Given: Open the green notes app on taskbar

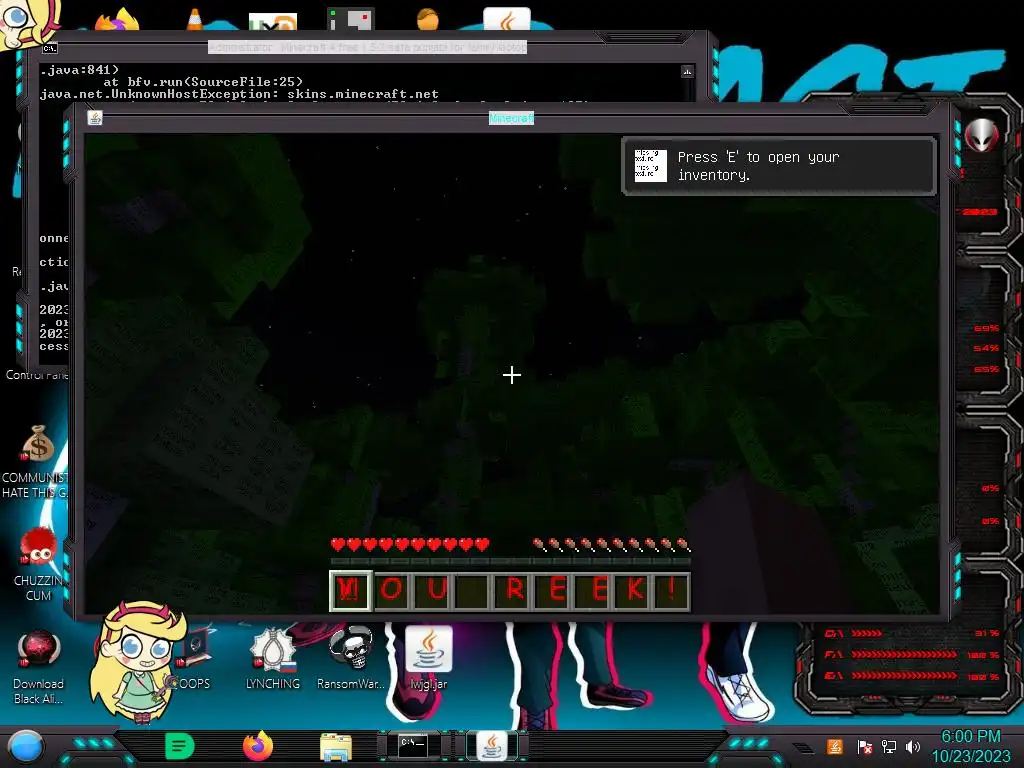Looking at the screenshot, I should pos(180,746).
